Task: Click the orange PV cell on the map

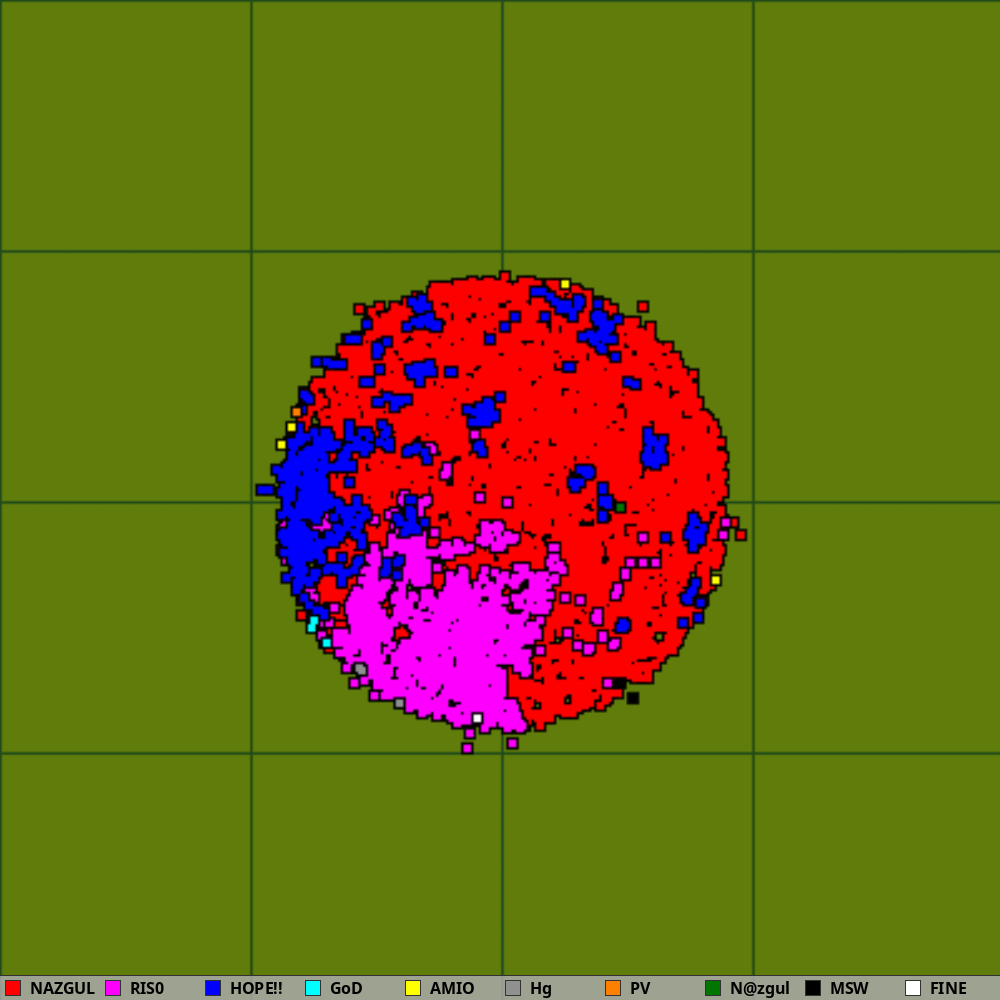Action: (x=296, y=412)
